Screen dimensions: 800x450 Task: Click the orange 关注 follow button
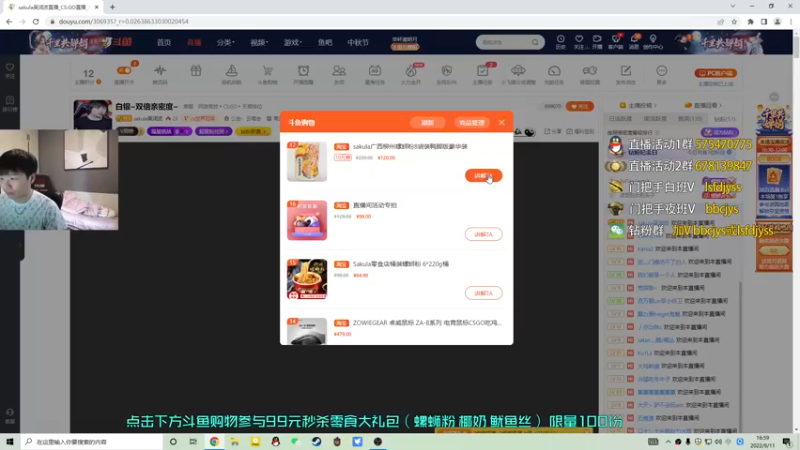pos(580,106)
